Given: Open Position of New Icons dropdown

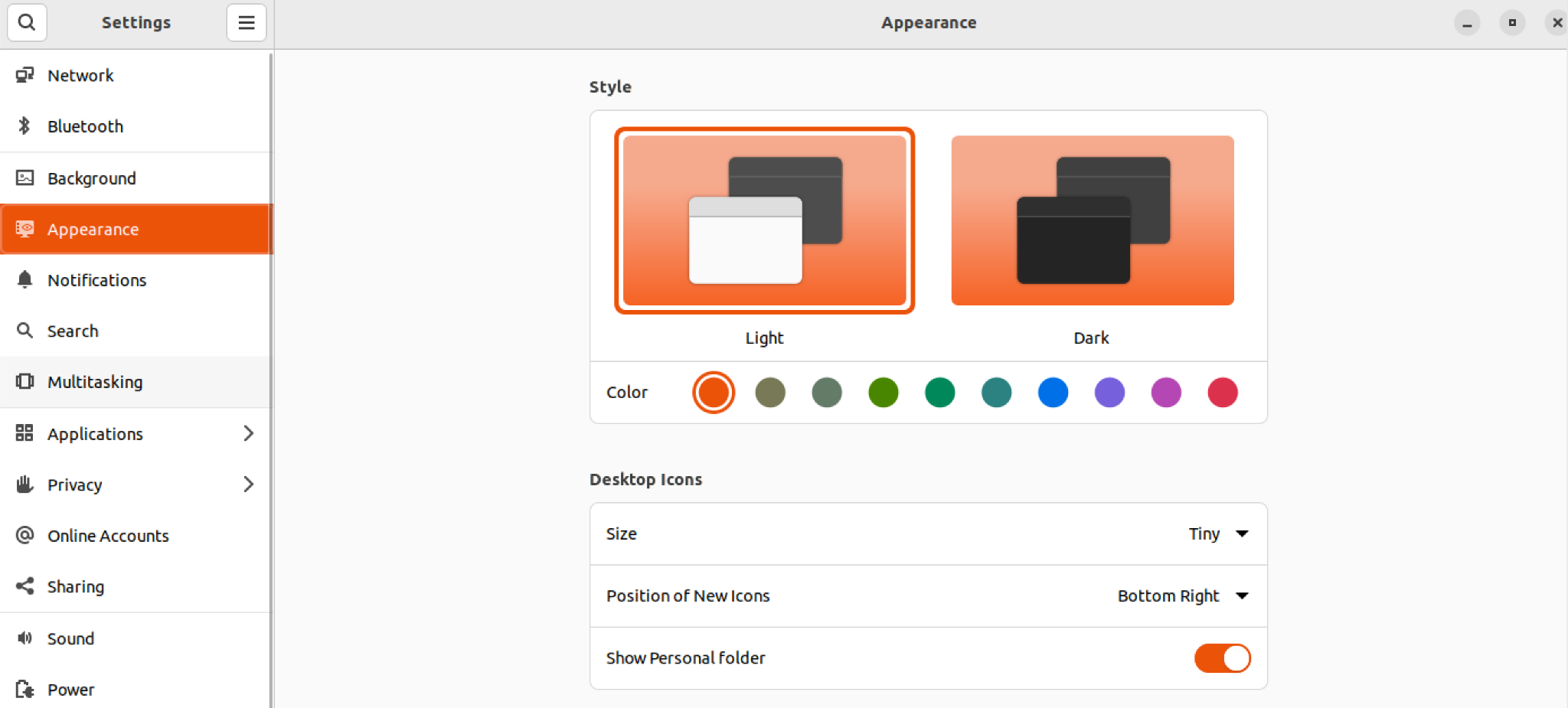Looking at the screenshot, I should (1183, 595).
